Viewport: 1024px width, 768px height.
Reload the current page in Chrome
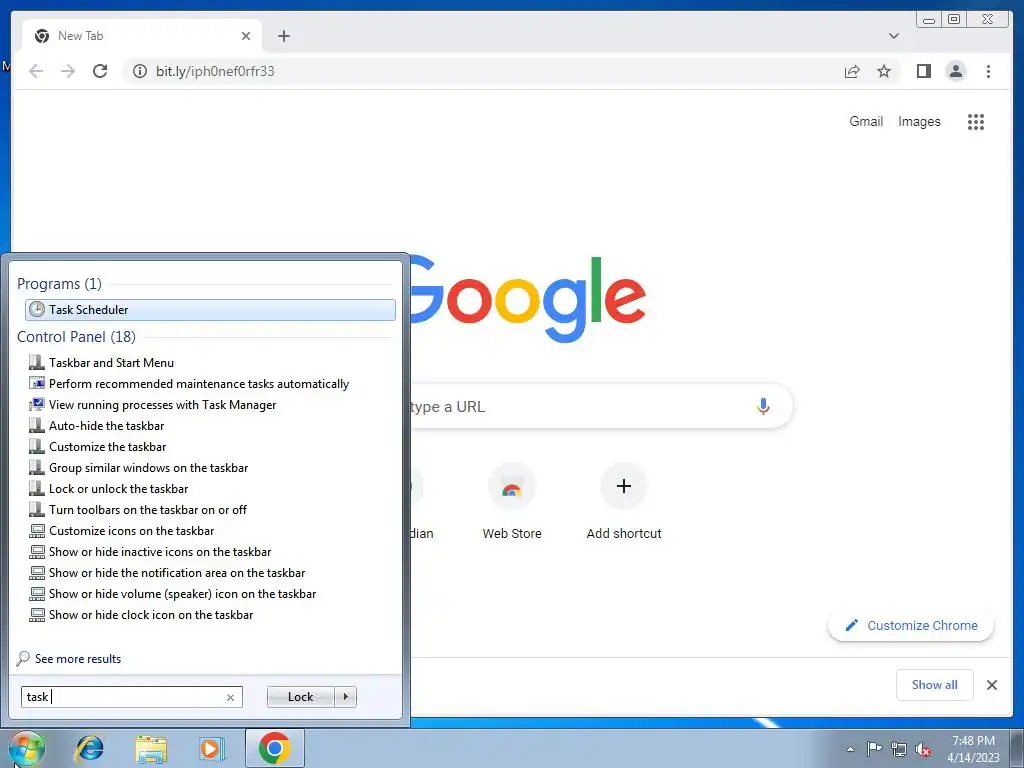click(100, 71)
